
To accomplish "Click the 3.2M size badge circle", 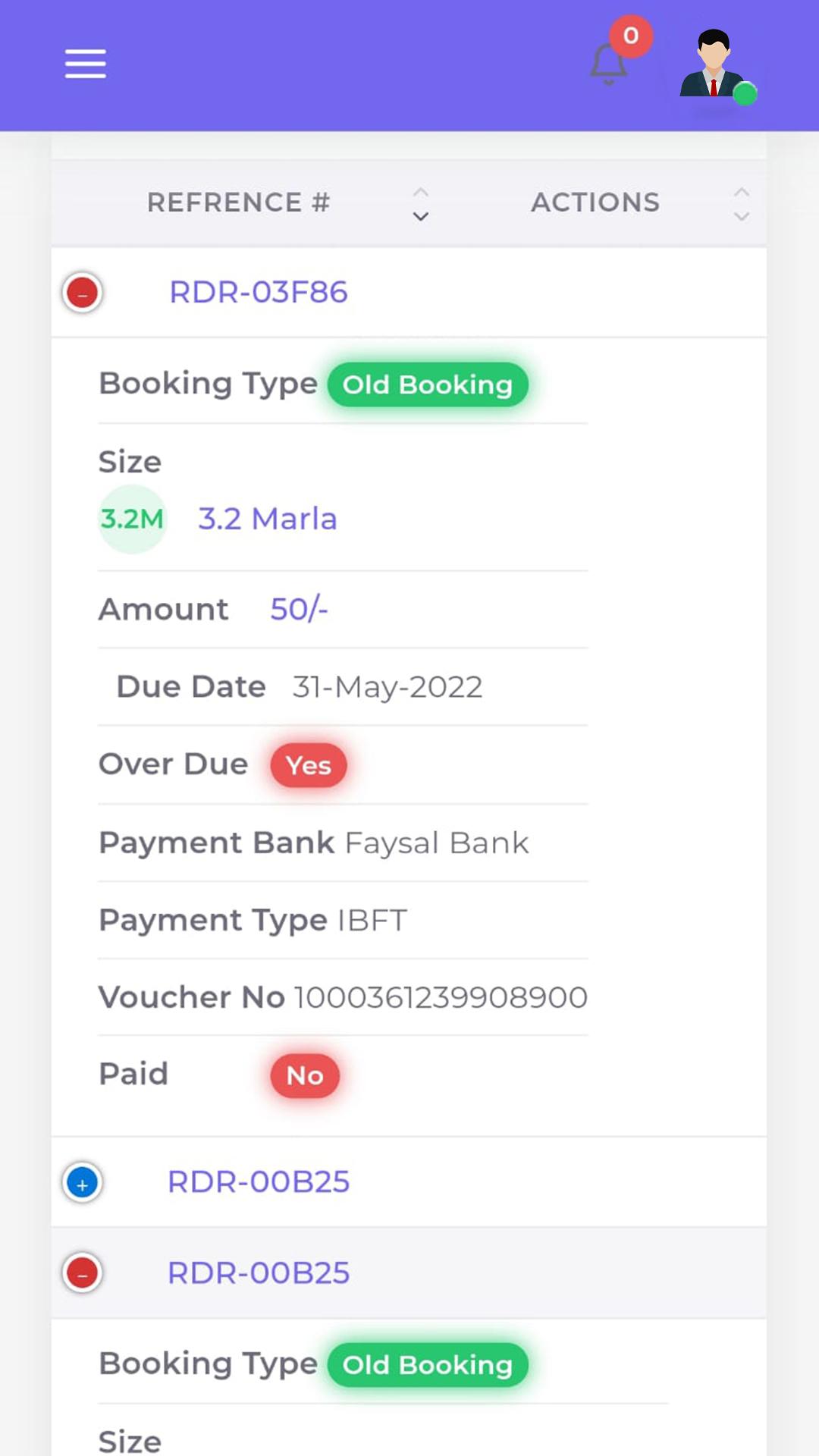I will (x=133, y=519).
